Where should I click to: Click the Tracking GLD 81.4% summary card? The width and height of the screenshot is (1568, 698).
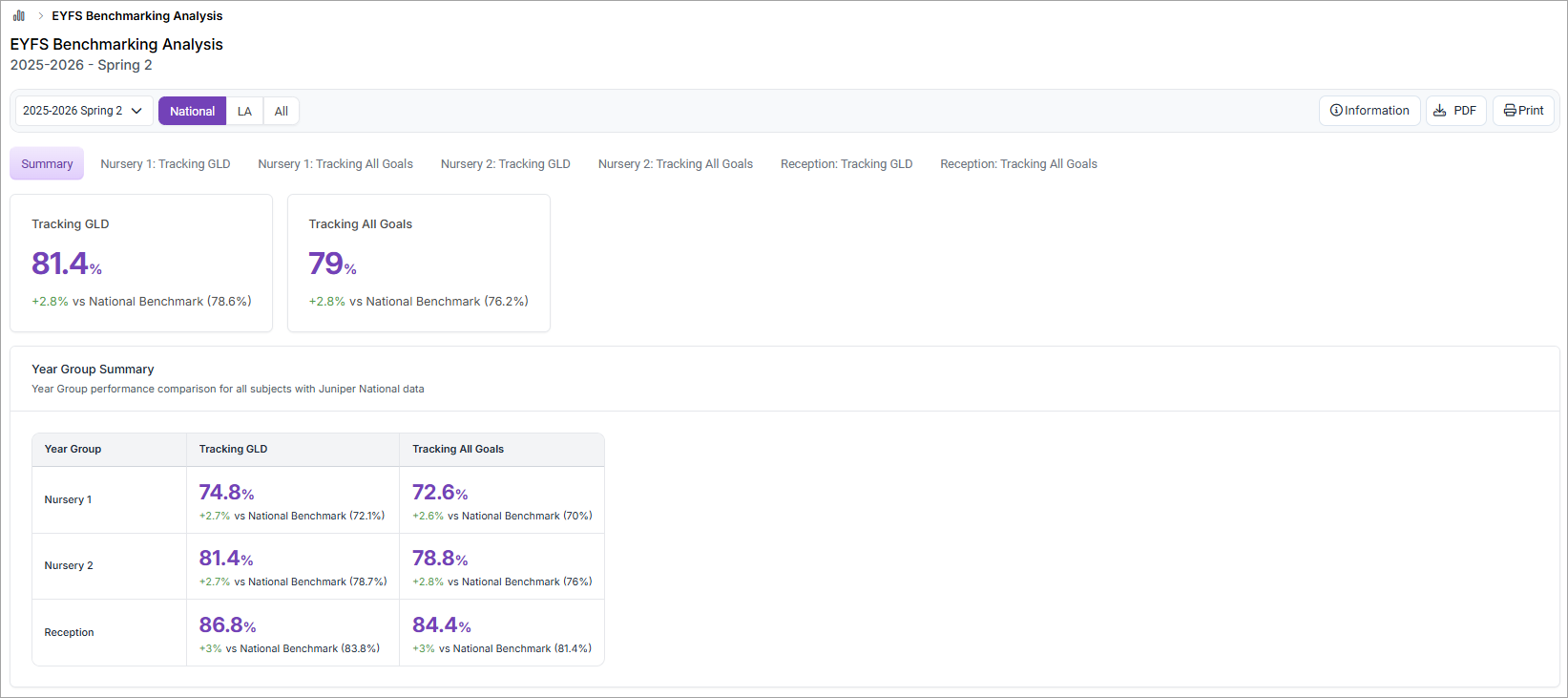[141, 263]
